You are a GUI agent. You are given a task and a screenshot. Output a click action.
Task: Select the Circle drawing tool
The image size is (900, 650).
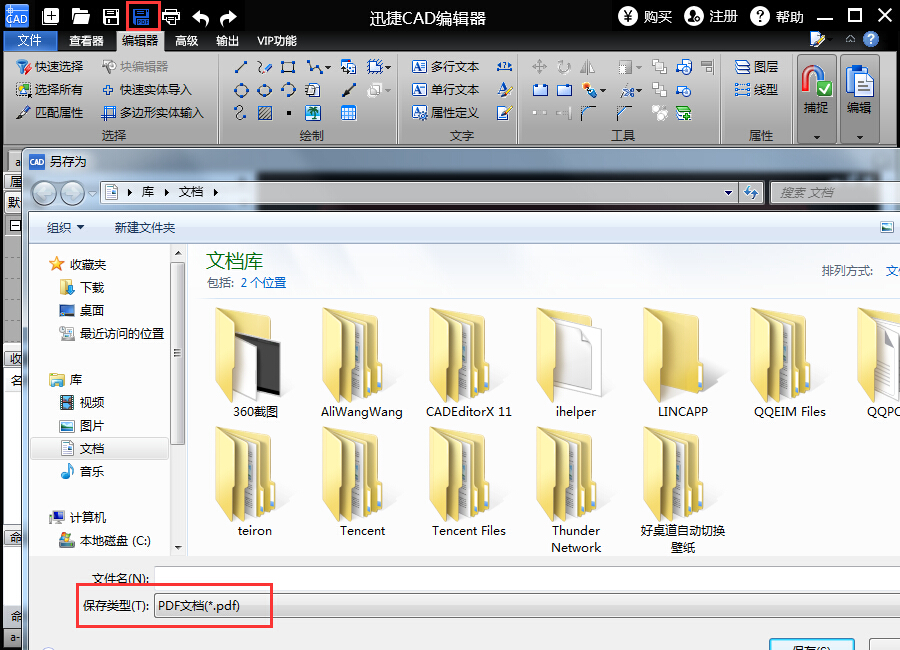242,90
